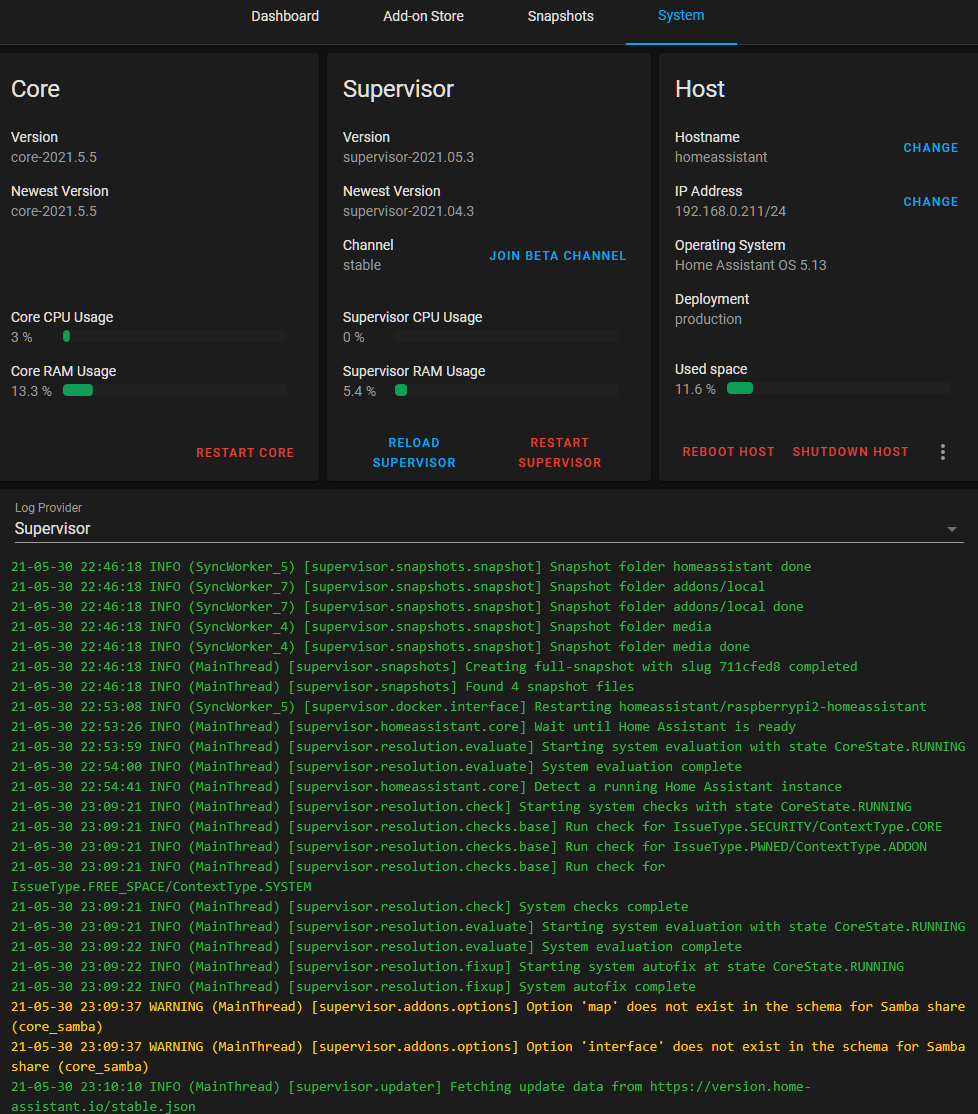This screenshot has width=978, height=1114.
Task: Click the Host Used space bar
Action: (x=838, y=388)
